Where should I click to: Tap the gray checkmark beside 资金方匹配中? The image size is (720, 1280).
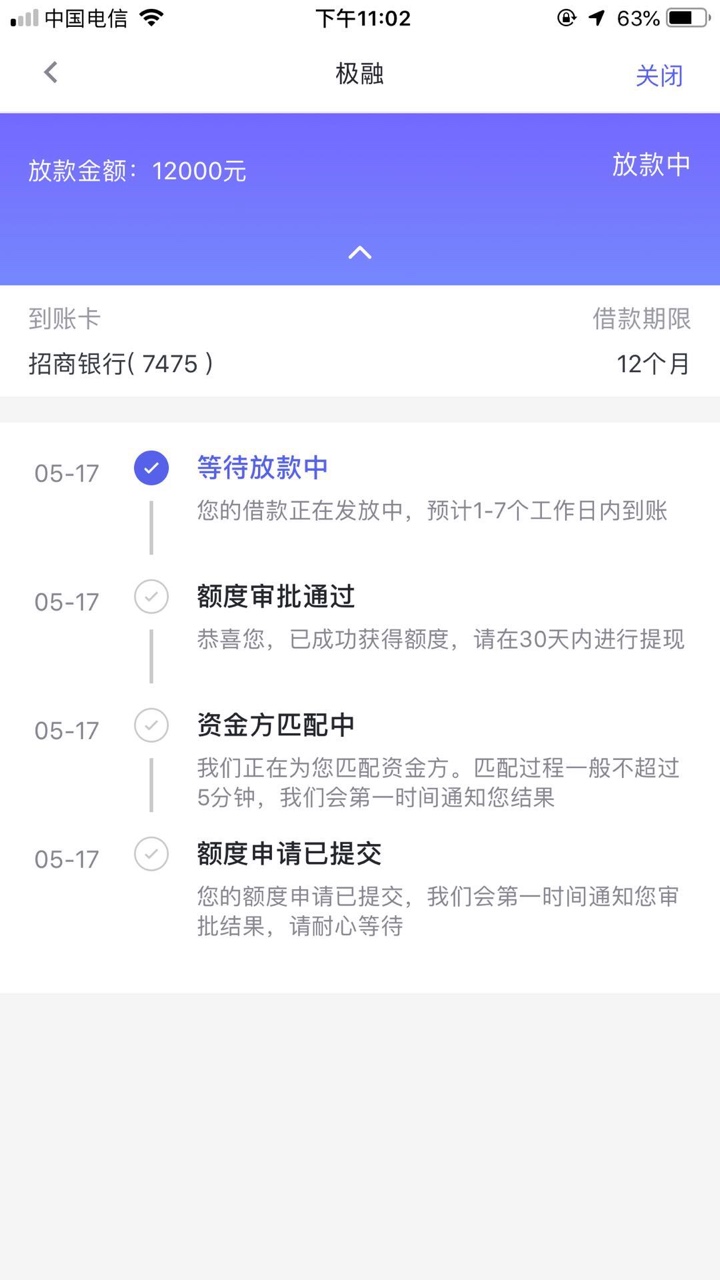coord(151,725)
